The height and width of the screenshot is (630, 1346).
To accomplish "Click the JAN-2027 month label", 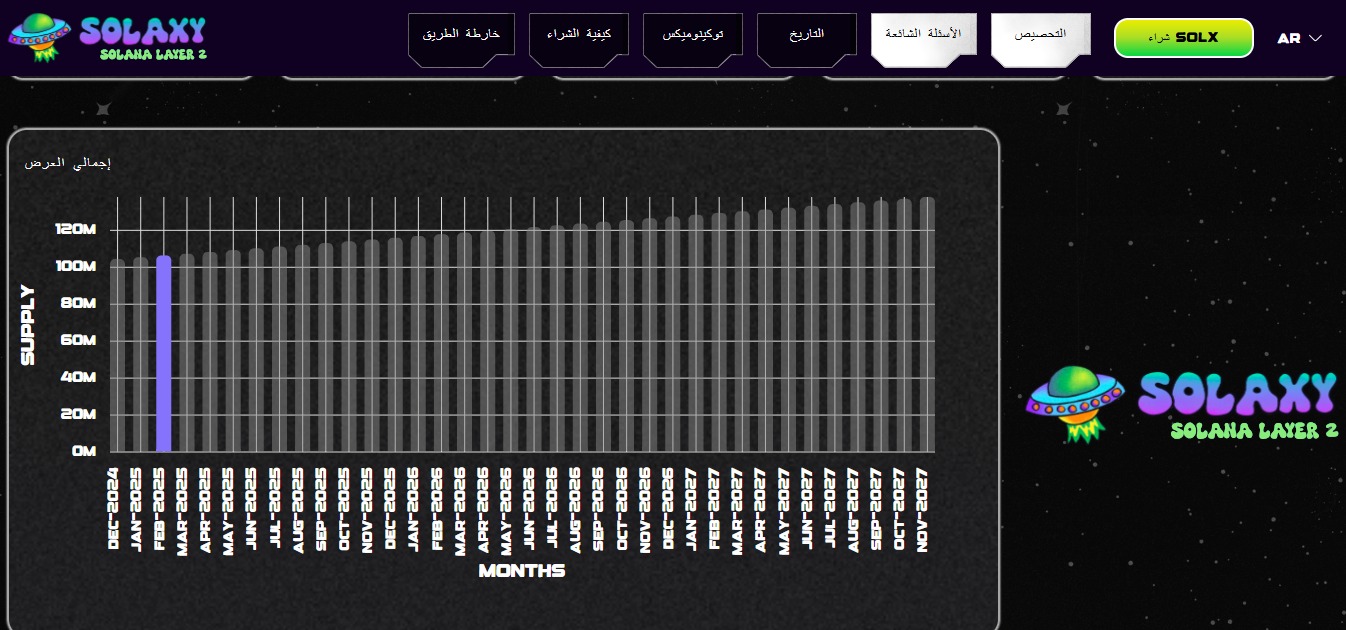I will pyautogui.click(x=692, y=510).
